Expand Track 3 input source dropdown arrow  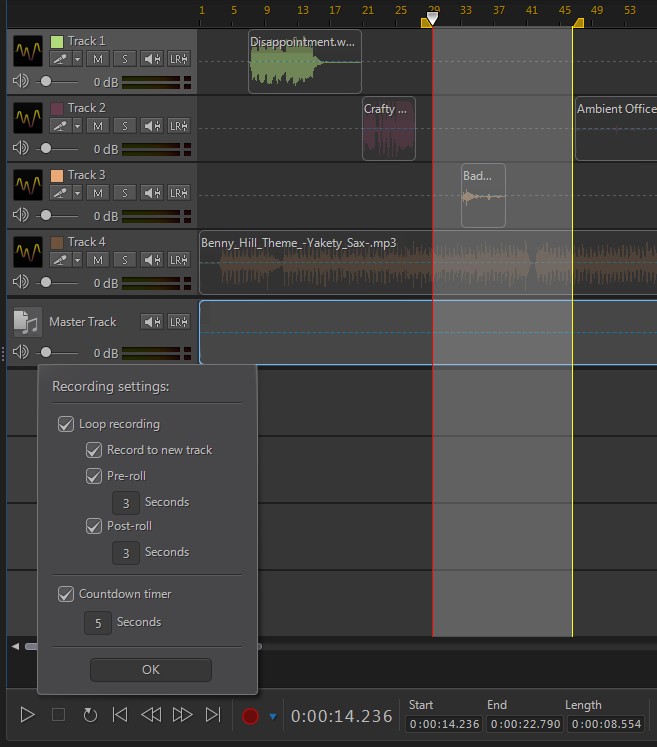pyautogui.click(x=77, y=193)
